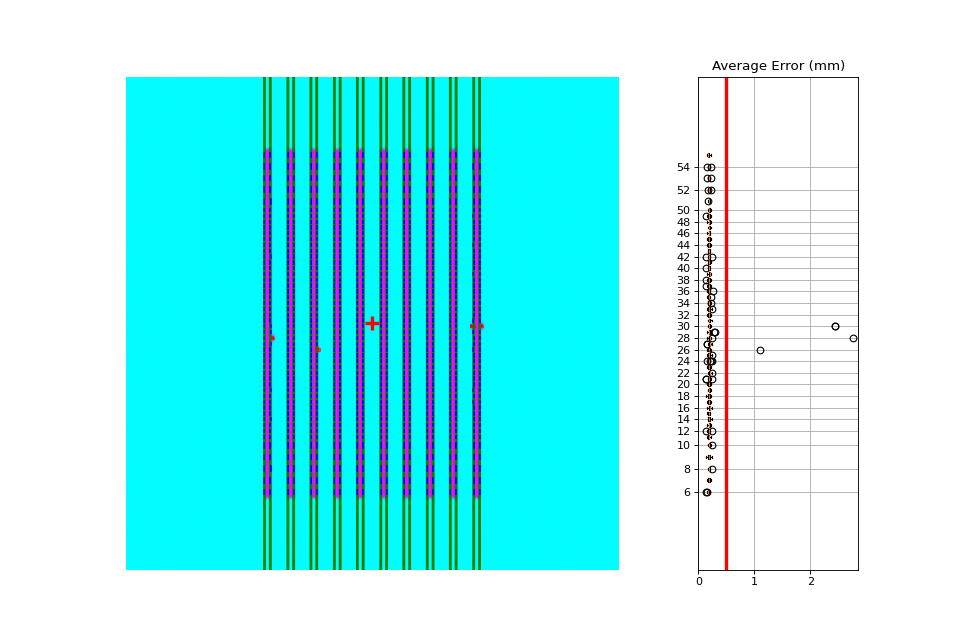
Task: Click the red vertical tolerance line in error plot
Action: click(x=726, y=323)
